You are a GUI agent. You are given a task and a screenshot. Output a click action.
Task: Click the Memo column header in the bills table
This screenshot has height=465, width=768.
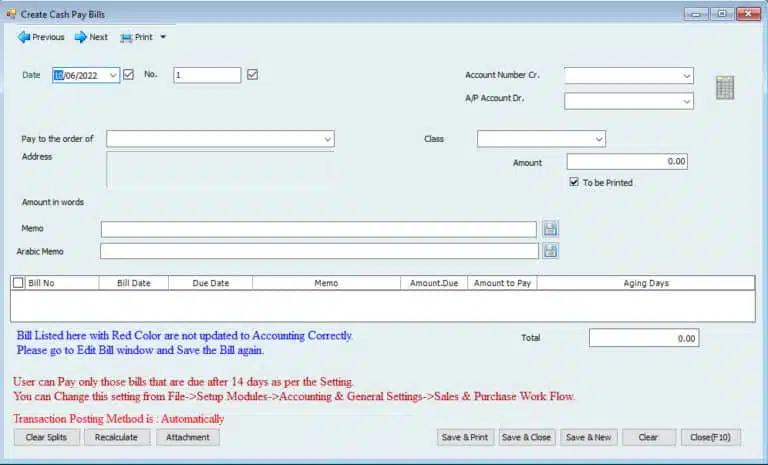click(326, 283)
